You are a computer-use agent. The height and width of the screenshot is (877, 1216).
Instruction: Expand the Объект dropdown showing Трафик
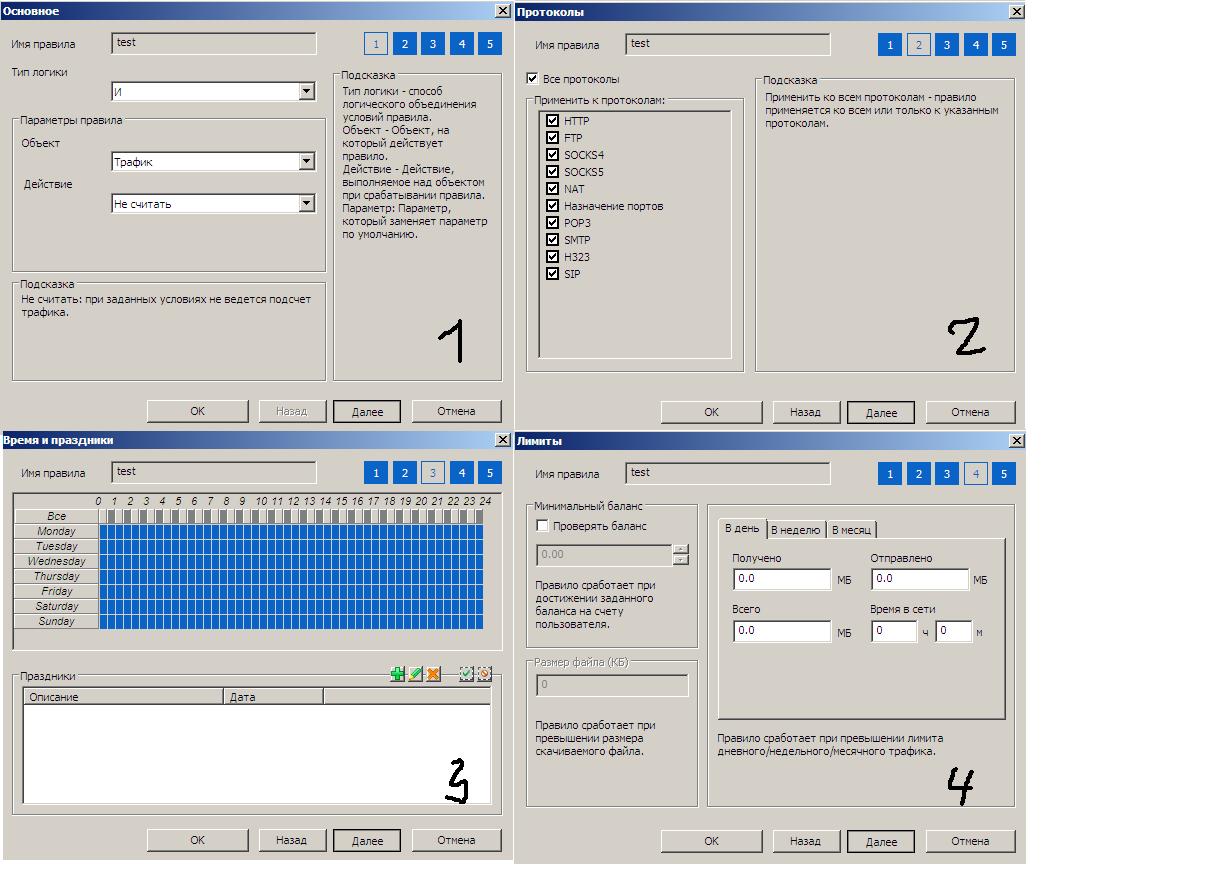tap(306, 162)
